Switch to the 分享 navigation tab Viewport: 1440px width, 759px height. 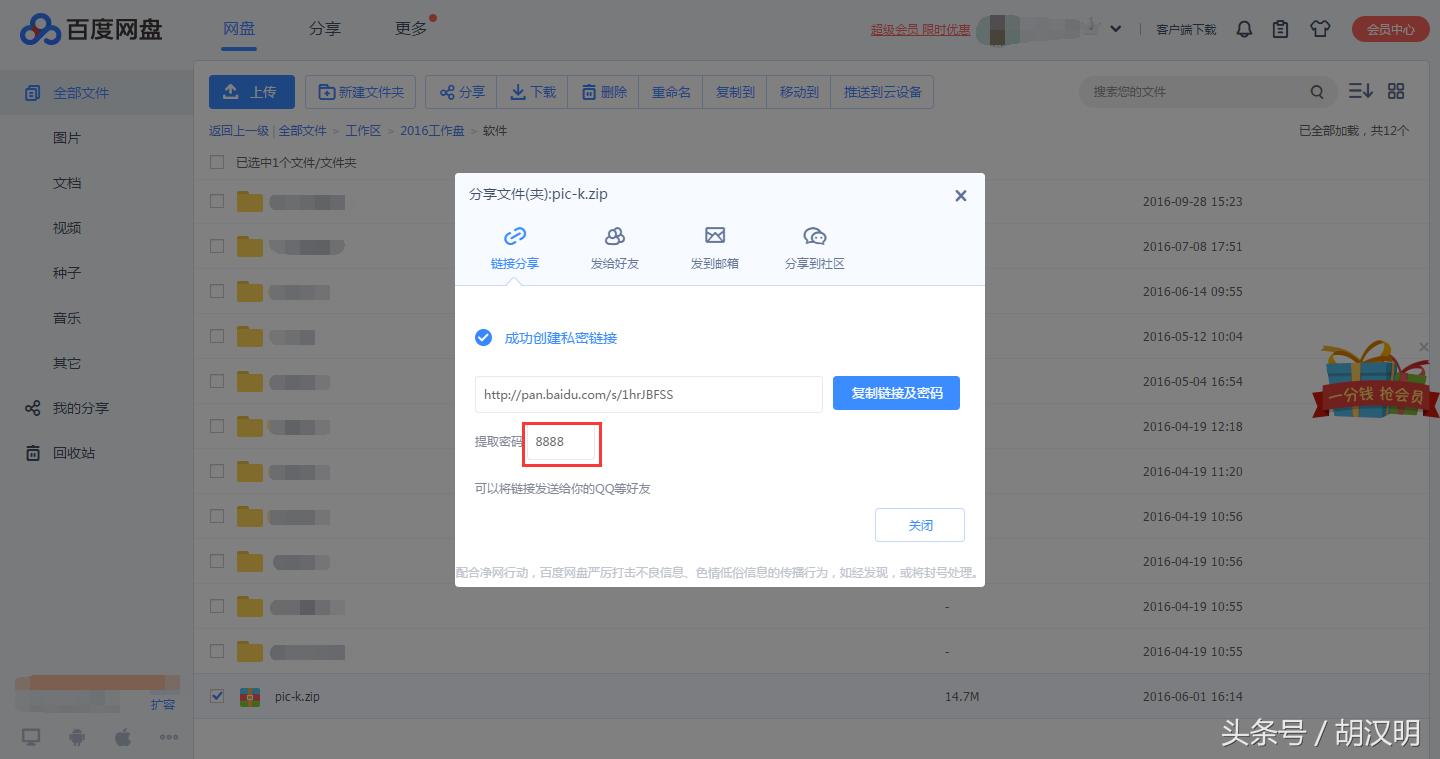coord(324,29)
